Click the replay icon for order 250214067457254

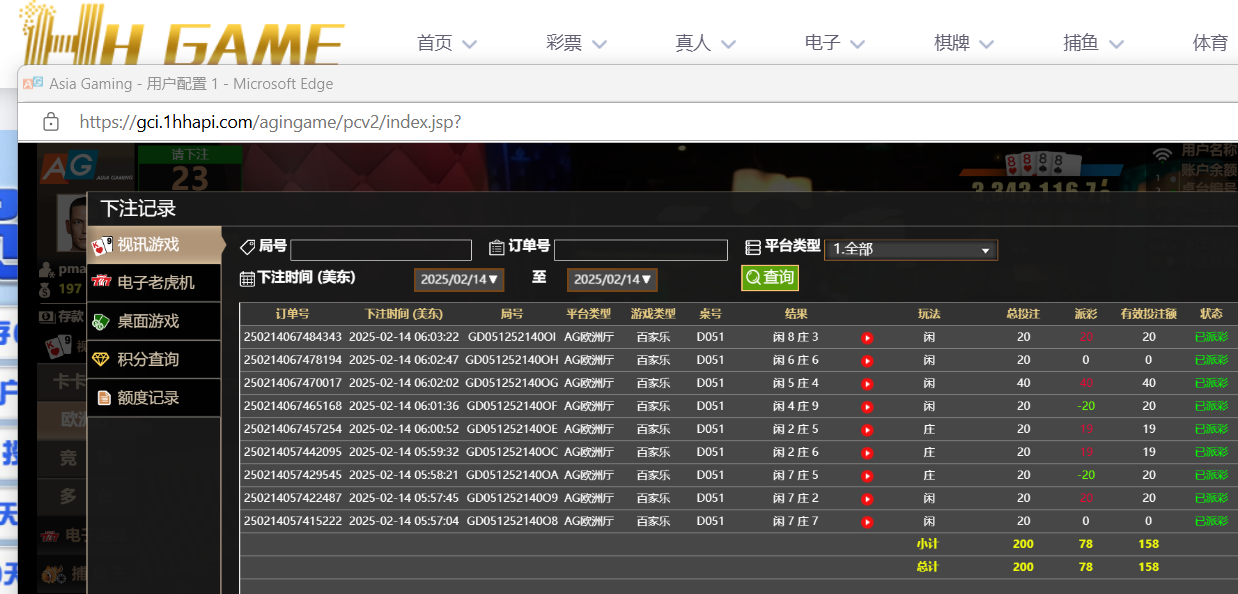tap(867, 430)
